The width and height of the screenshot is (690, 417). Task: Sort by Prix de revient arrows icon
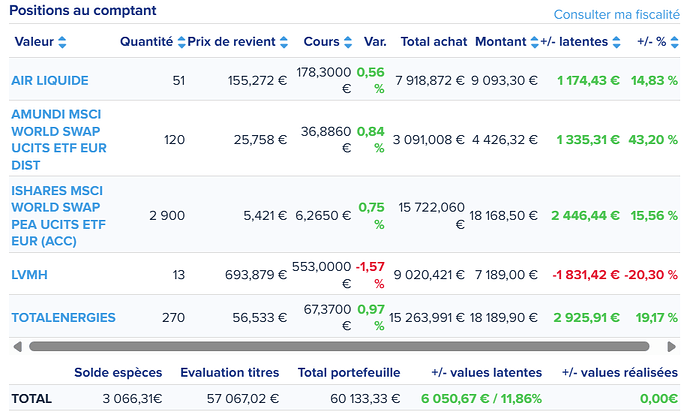click(283, 42)
